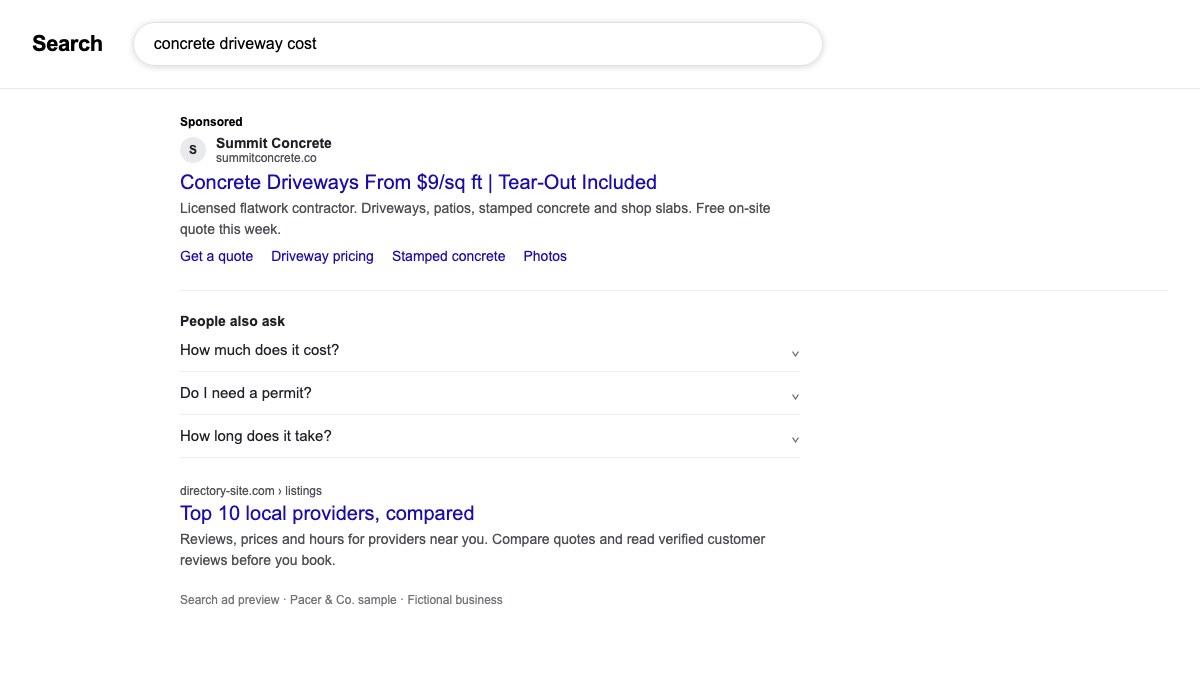Screen dimensions: 1200x700
Task: Click the "summitconcrete.co" display URL
Action: tap(266, 158)
